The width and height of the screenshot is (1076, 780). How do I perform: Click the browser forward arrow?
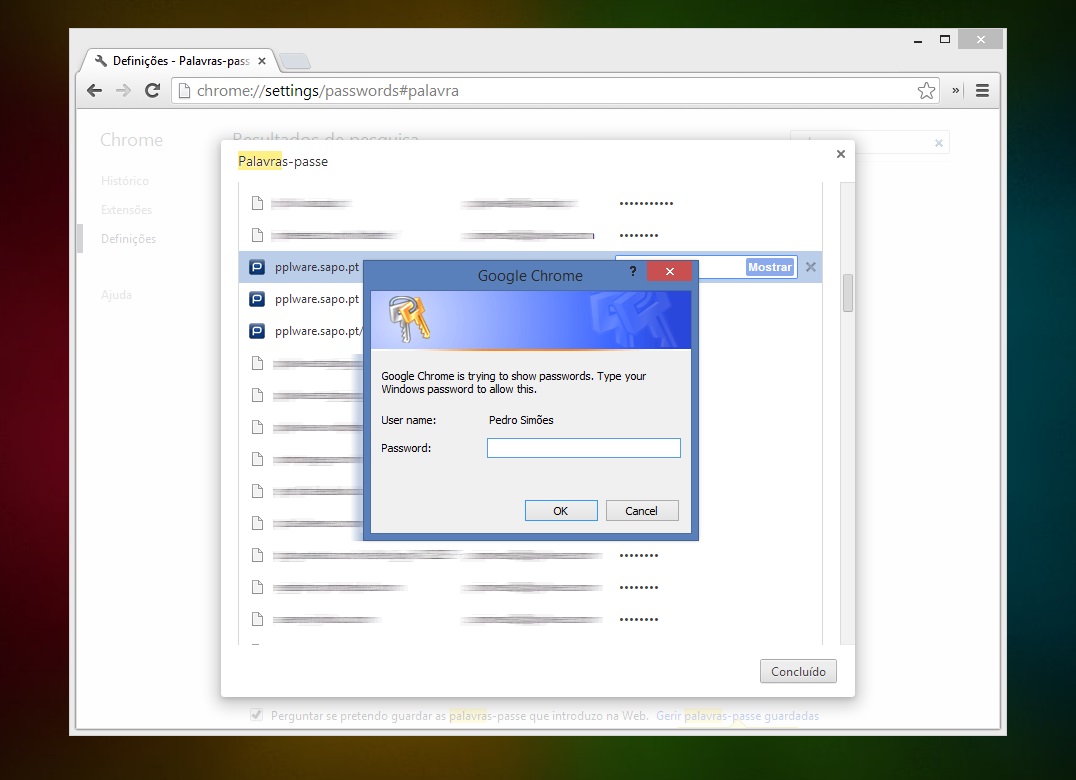point(123,91)
